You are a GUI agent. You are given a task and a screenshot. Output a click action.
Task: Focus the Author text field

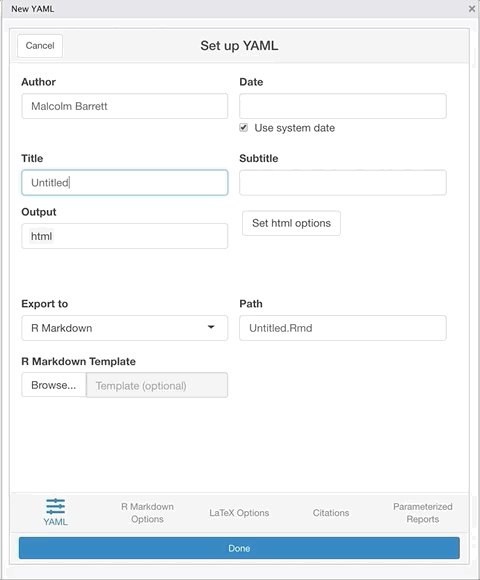click(x=125, y=106)
